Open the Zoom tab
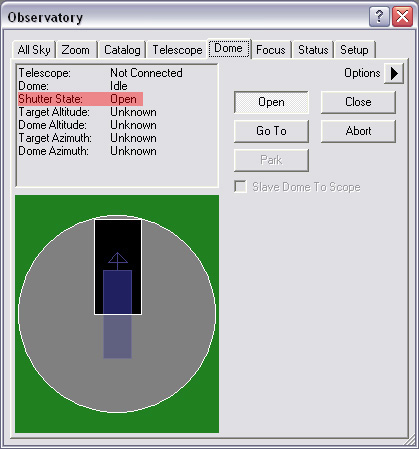This screenshot has width=419, height=449. click(x=76, y=50)
